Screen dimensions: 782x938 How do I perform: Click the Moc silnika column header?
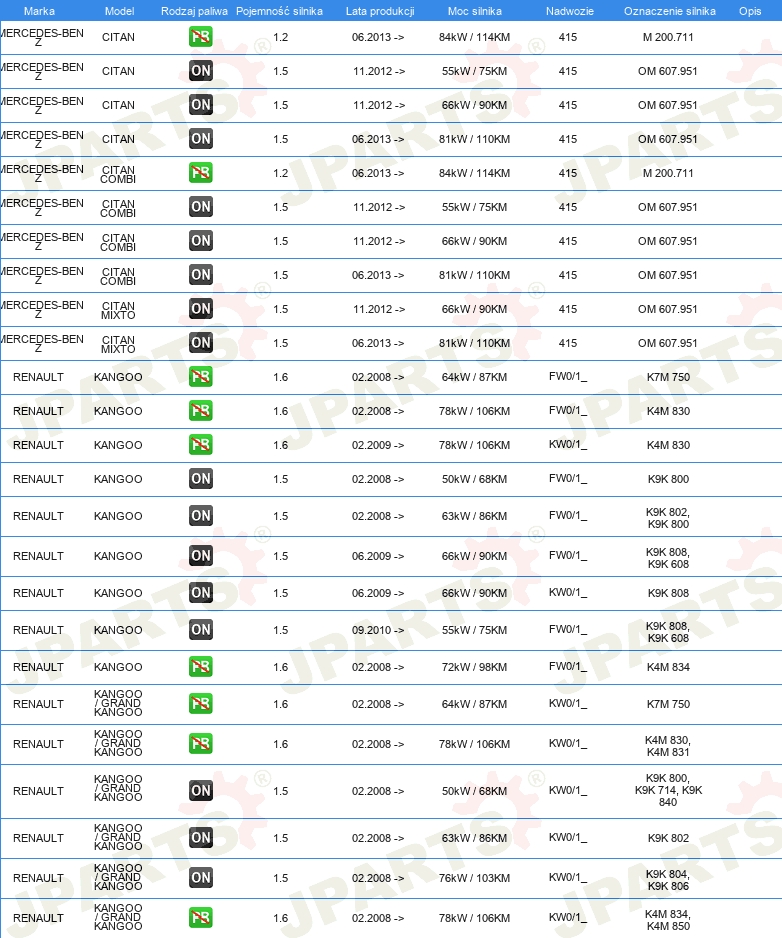pos(474,11)
